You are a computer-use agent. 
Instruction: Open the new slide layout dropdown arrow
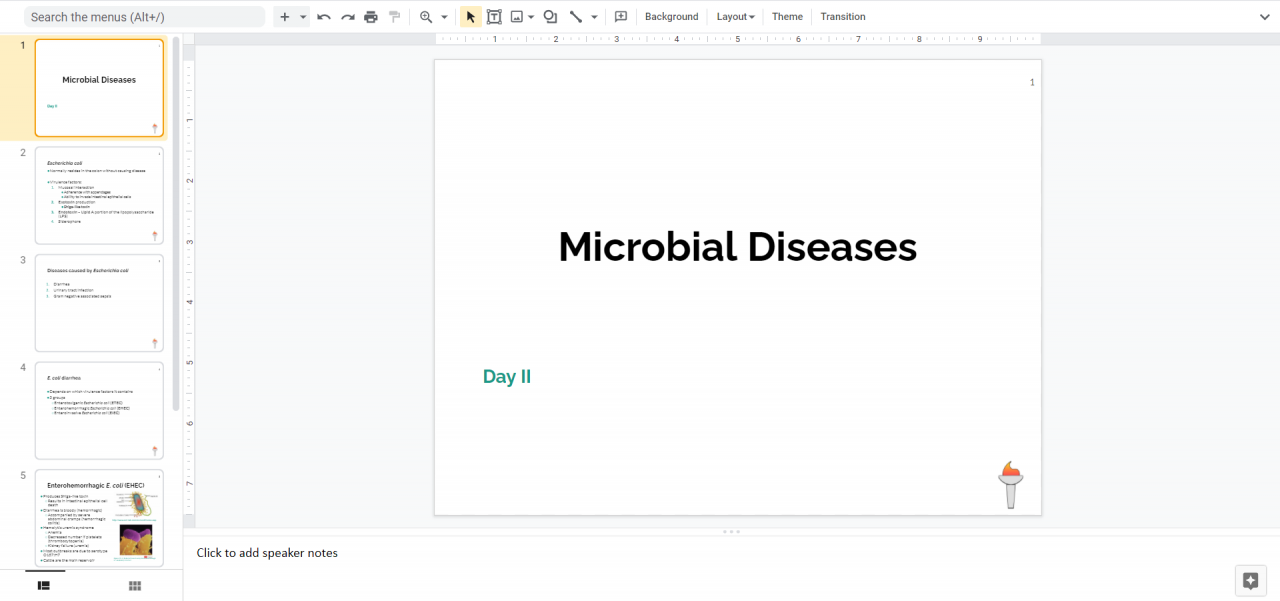[x=303, y=17]
